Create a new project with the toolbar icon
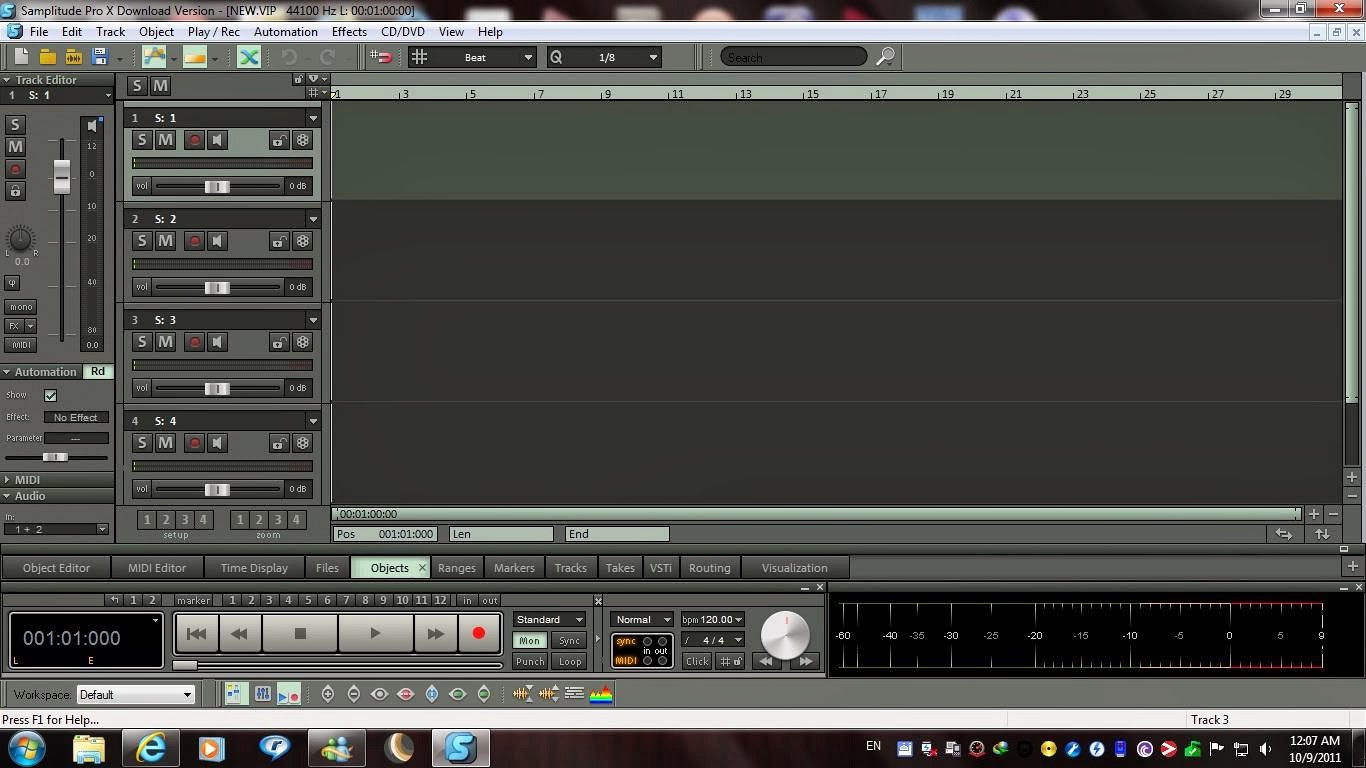Viewport: 1366px width, 768px height. click(21, 57)
